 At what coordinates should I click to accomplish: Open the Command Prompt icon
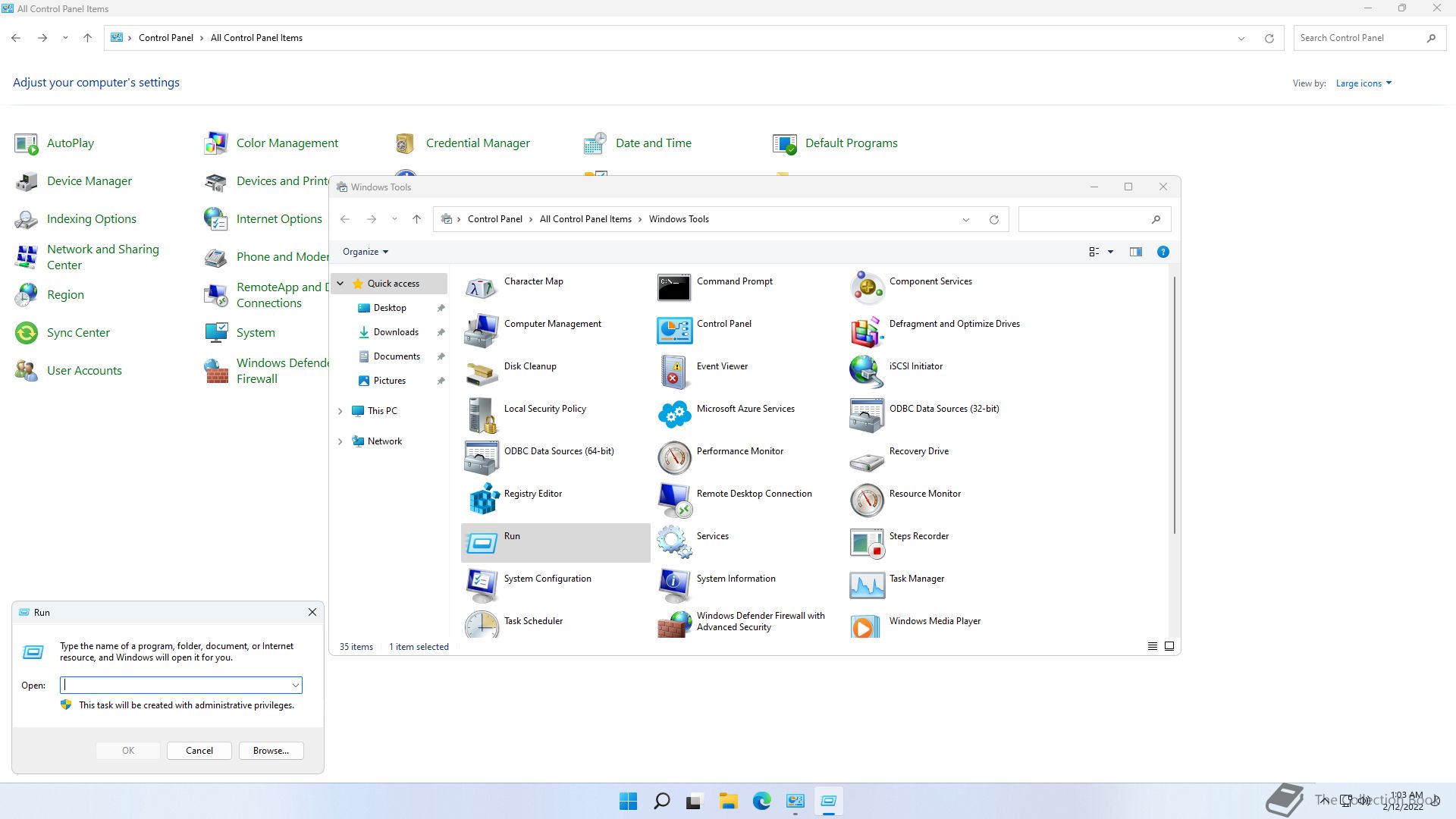point(674,287)
